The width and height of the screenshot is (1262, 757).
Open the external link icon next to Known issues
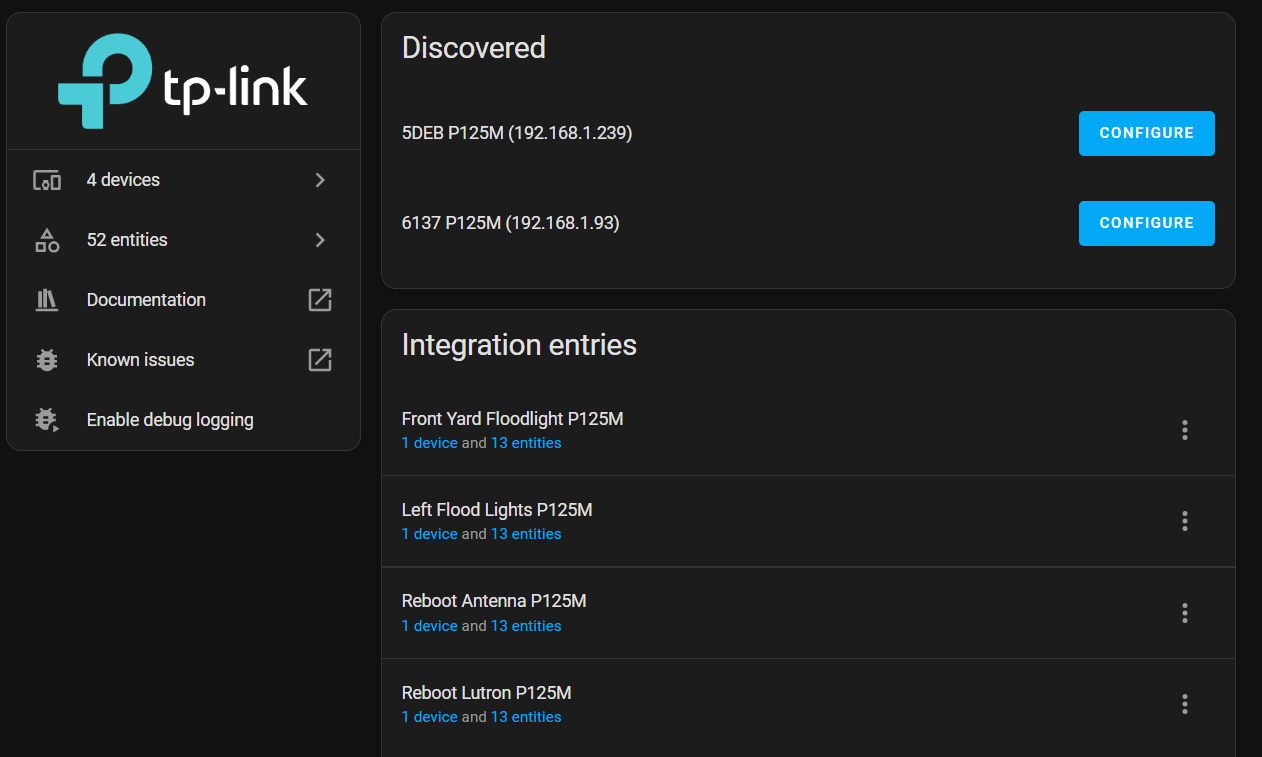[319, 360]
